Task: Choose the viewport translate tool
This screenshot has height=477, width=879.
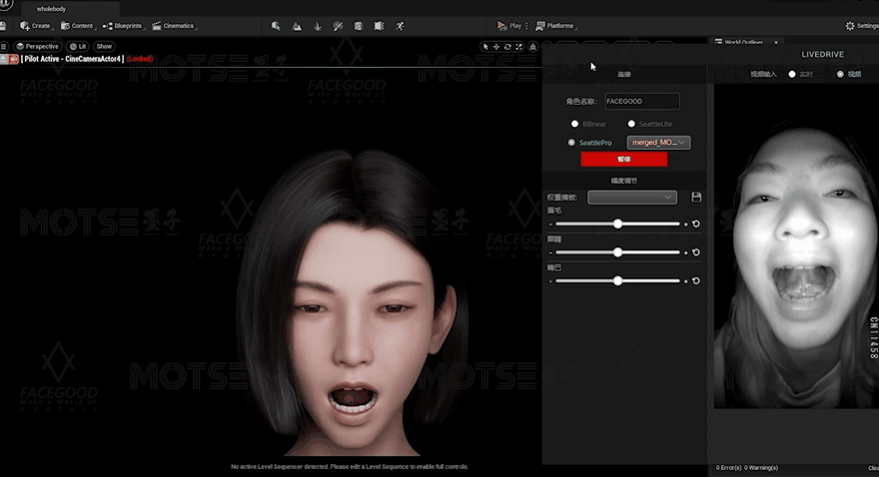Action: pyautogui.click(x=496, y=47)
